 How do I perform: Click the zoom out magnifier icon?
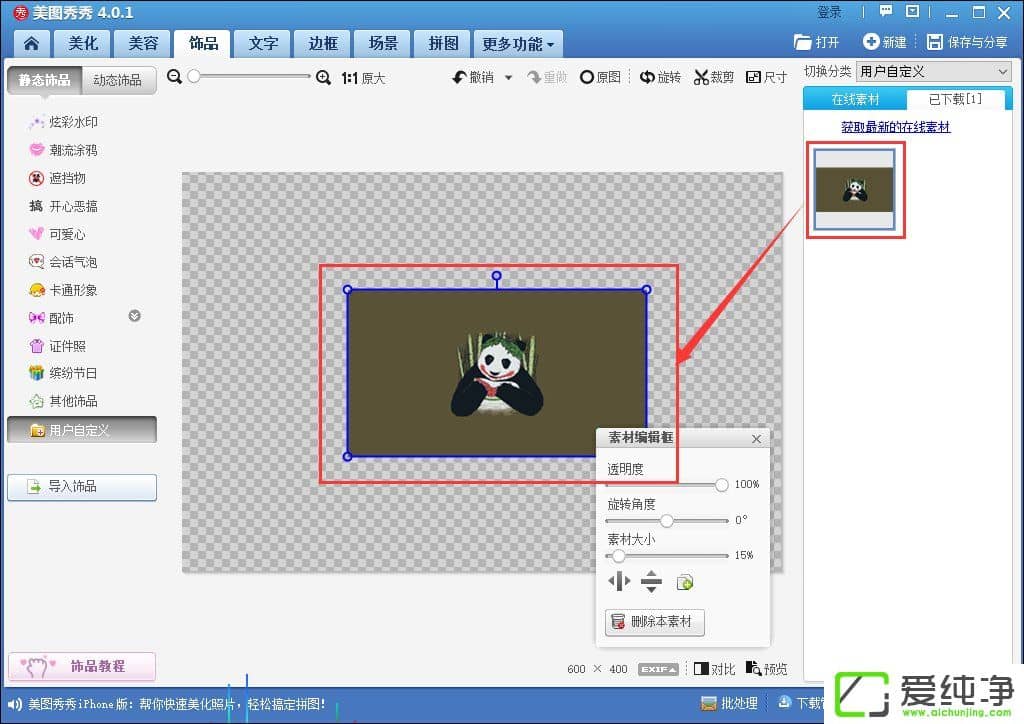pyautogui.click(x=175, y=77)
